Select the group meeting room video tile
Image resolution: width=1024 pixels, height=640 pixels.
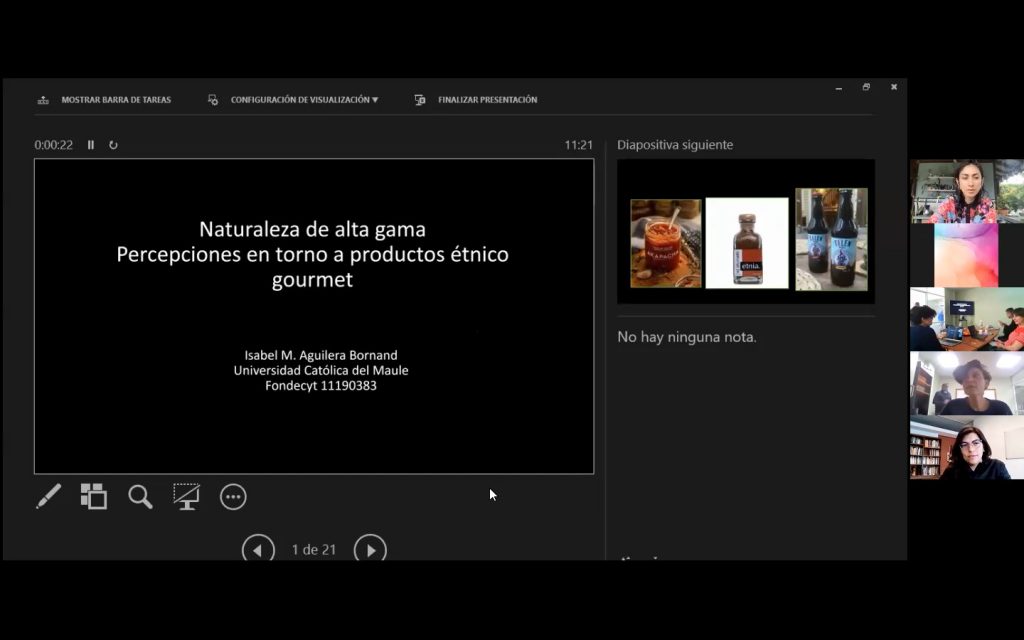pyautogui.click(x=966, y=319)
